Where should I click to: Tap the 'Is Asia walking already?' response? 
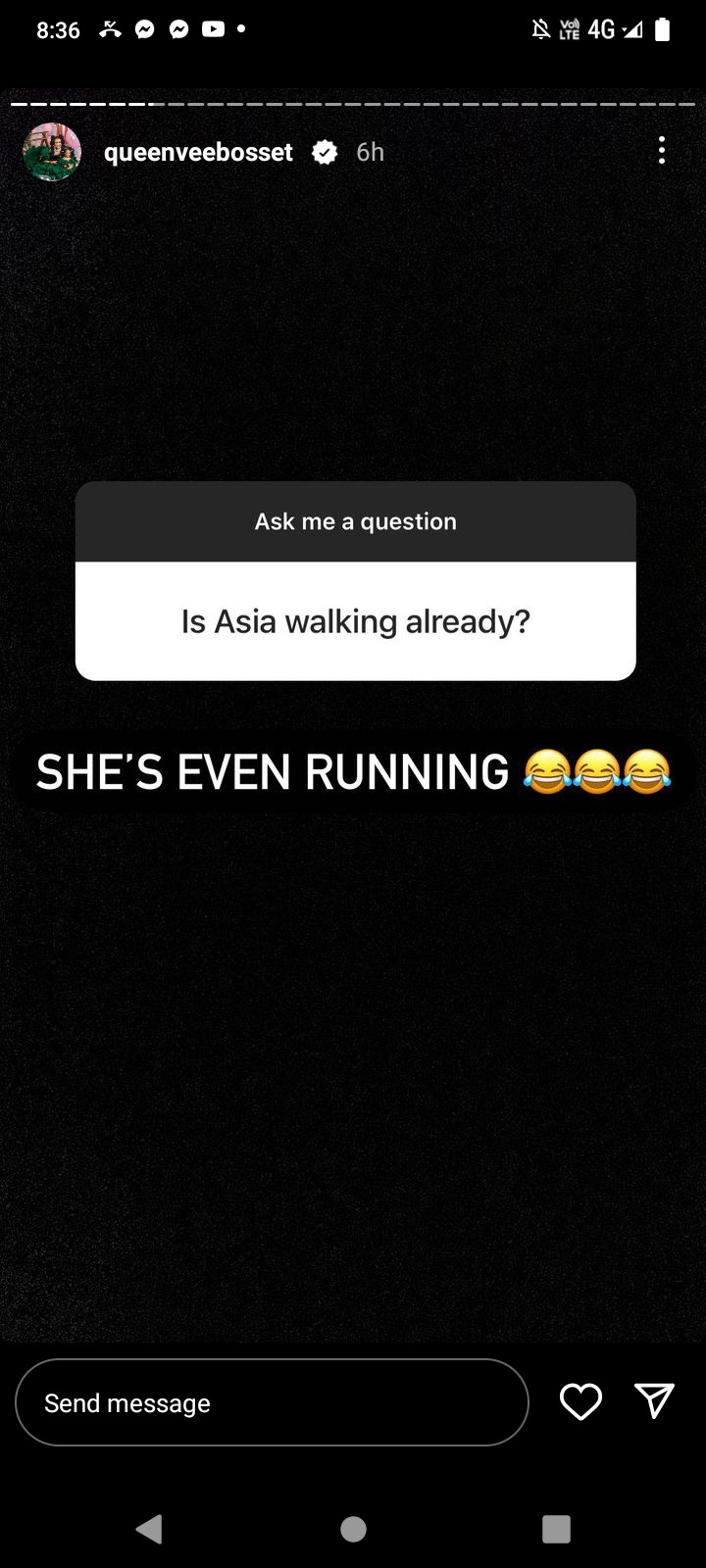pyautogui.click(x=356, y=621)
